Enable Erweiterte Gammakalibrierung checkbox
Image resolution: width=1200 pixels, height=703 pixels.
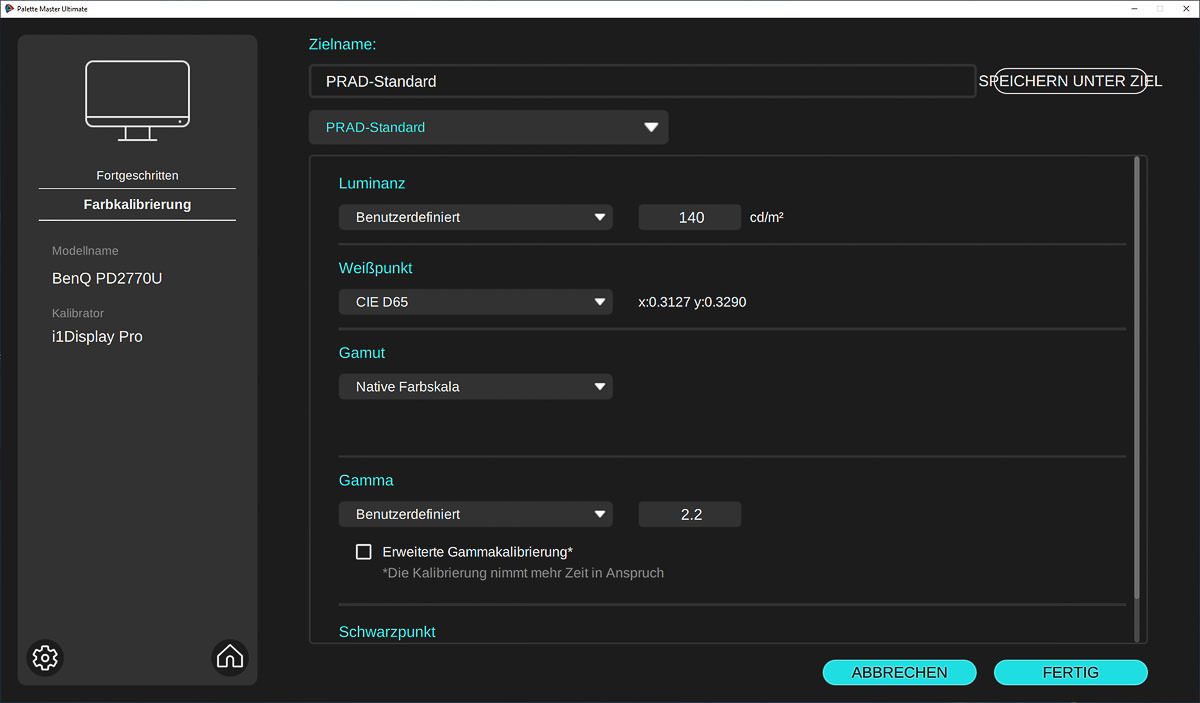(x=364, y=552)
